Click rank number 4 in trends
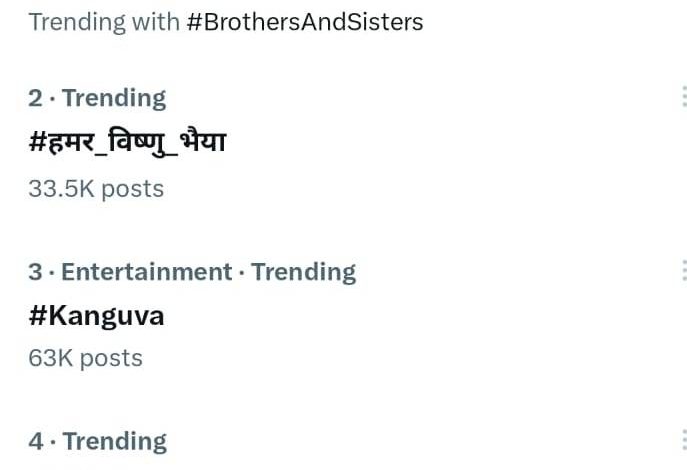The image size is (687, 470). point(35,441)
